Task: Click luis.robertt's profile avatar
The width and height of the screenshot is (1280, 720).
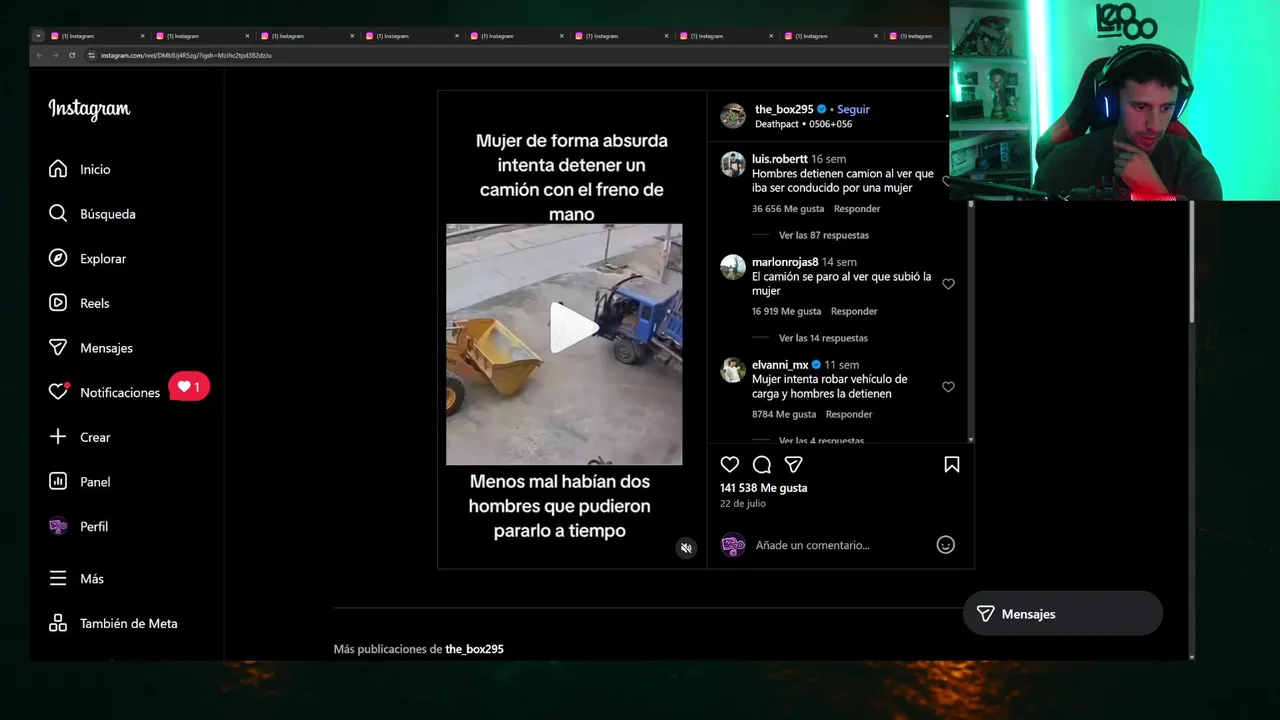Action: point(733,164)
